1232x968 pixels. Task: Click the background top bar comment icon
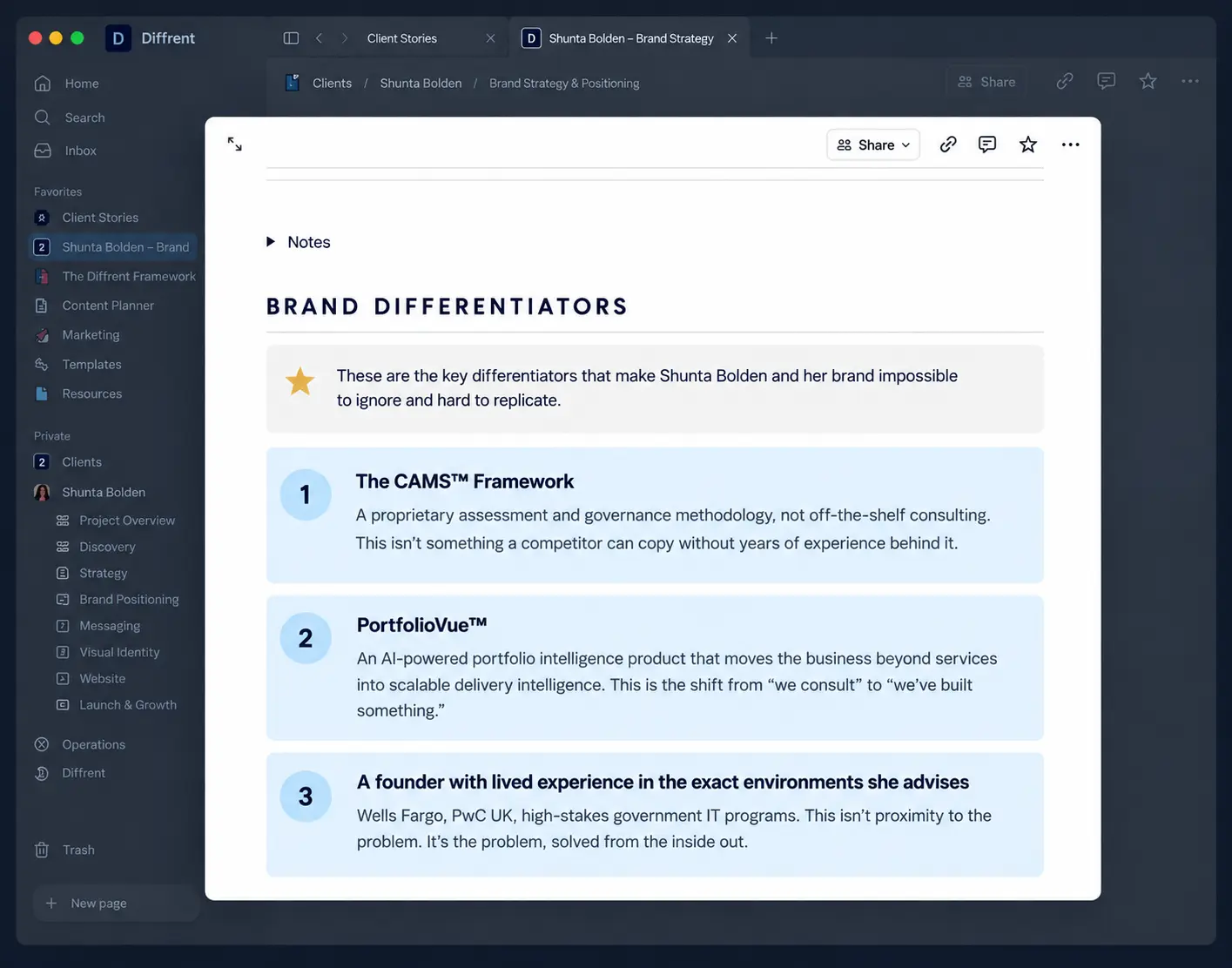[1107, 81]
